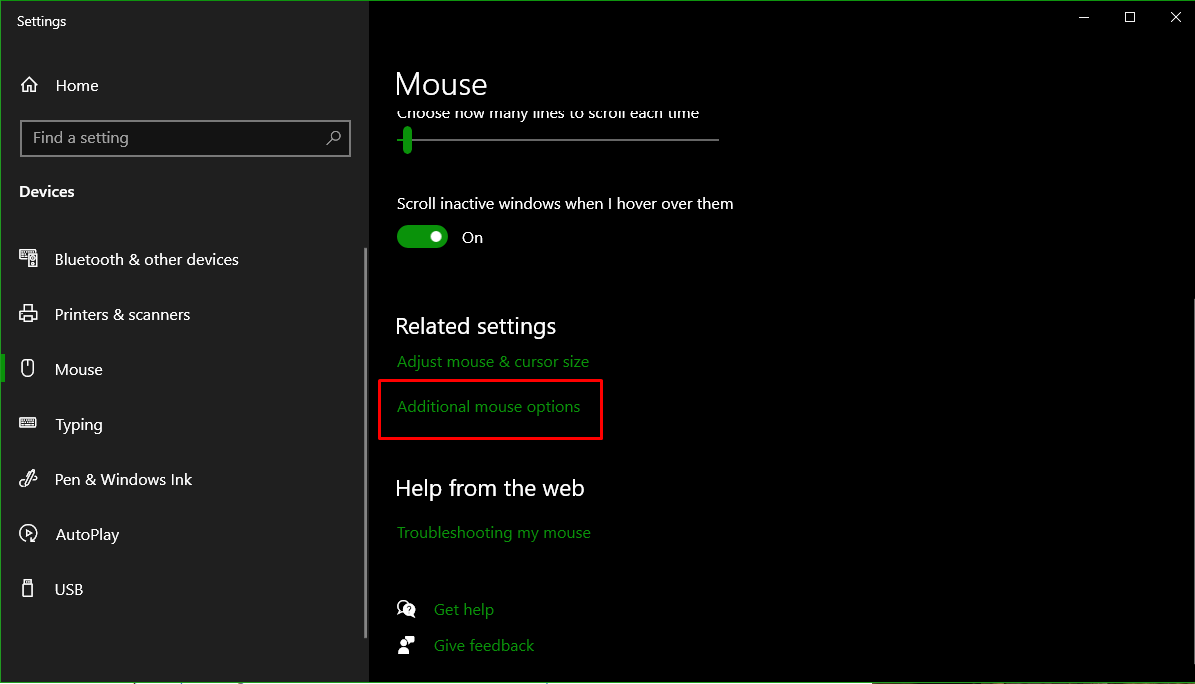
Task: Click the Scroll inactive windows label text
Action: [565, 204]
